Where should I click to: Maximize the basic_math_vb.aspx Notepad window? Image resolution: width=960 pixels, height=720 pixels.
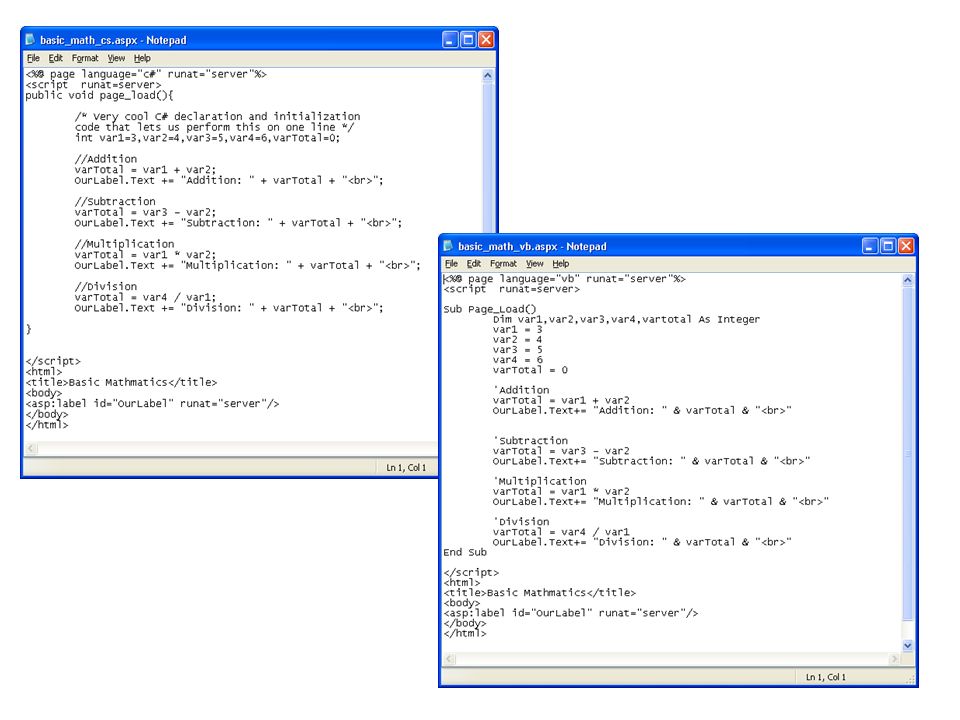(888, 246)
